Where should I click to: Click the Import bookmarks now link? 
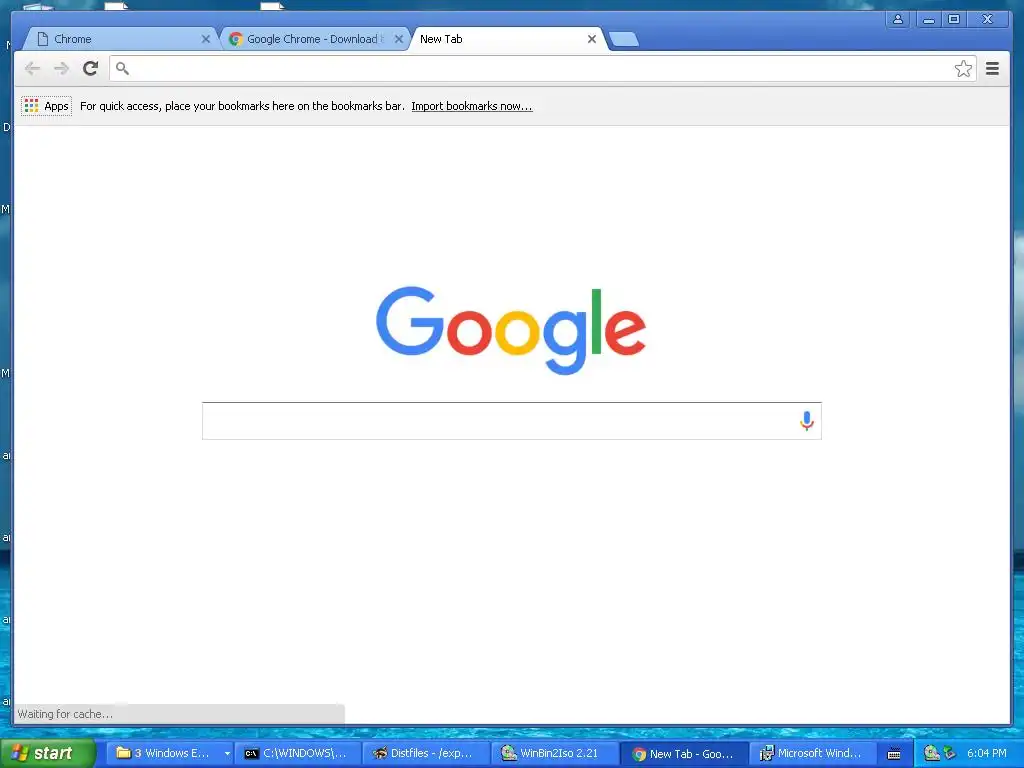click(472, 106)
